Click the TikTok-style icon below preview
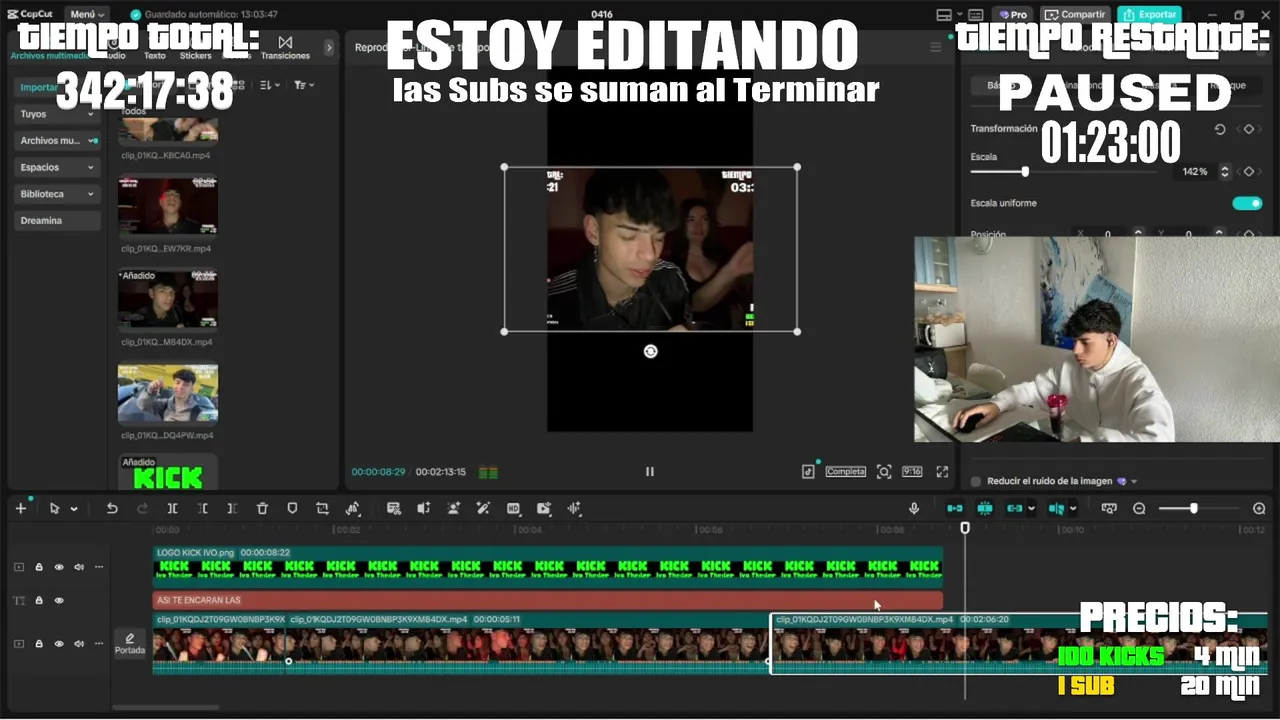The width and height of the screenshot is (1280, 720). coord(808,471)
